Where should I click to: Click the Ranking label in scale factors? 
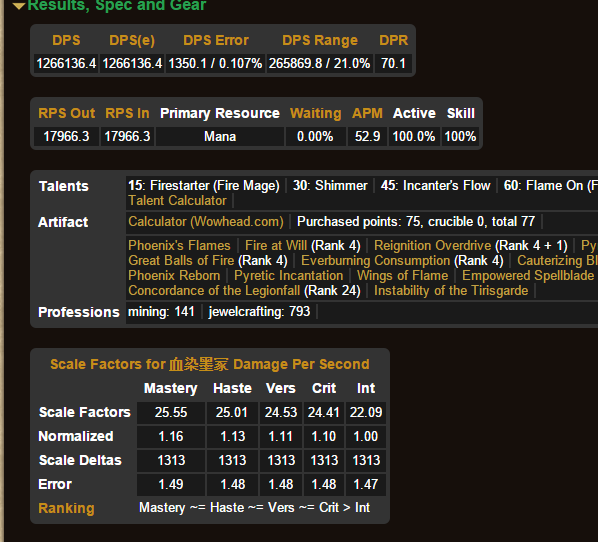pos(66,508)
